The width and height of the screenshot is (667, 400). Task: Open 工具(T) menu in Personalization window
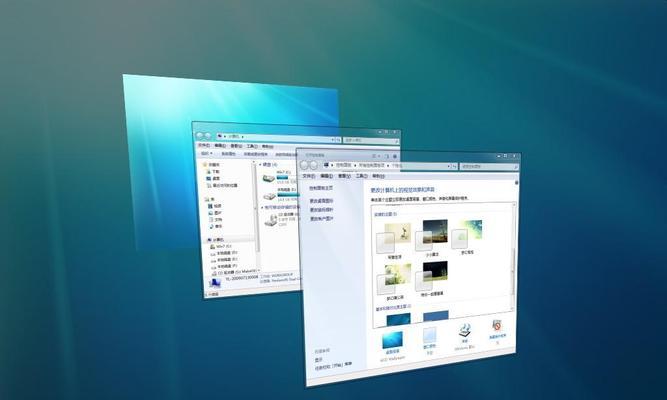click(x=361, y=176)
